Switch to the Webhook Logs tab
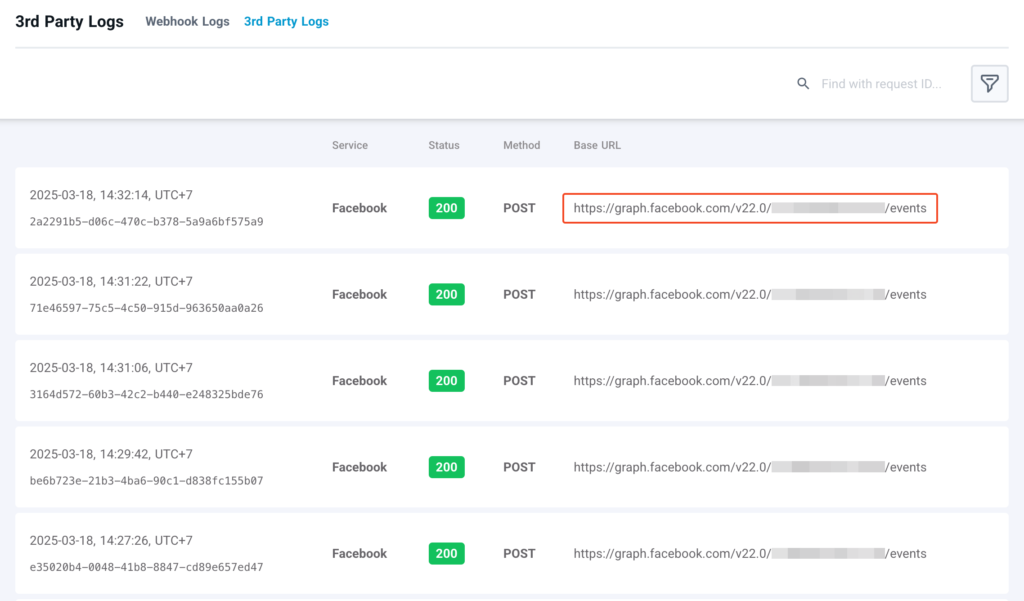The height and width of the screenshot is (601, 1024). click(187, 22)
